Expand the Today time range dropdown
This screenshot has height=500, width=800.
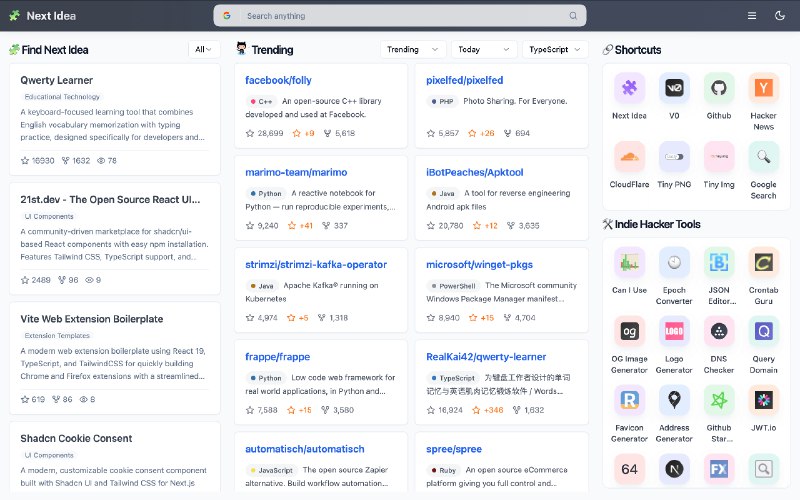(483, 49)
